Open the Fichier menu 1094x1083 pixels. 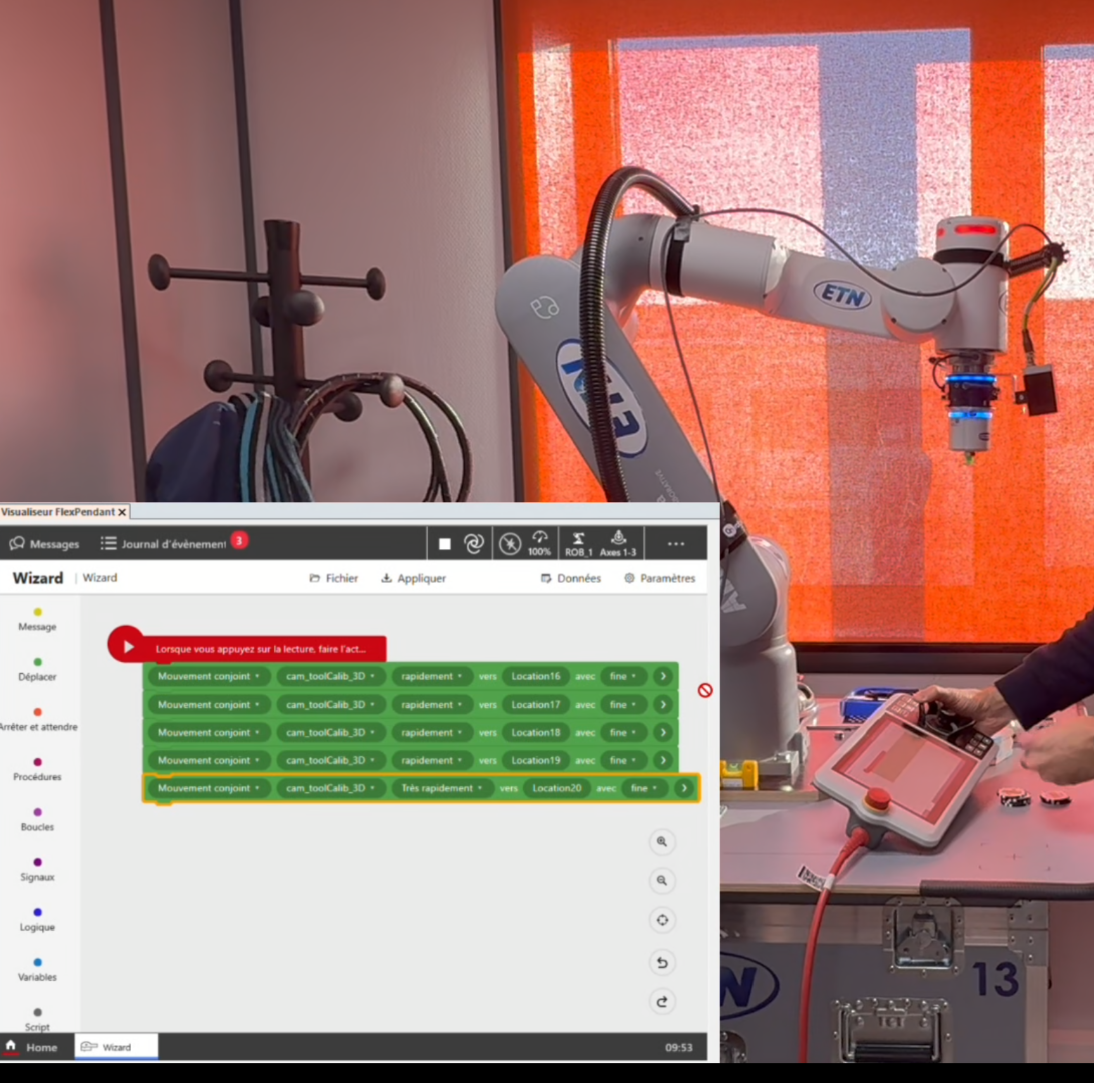(x=334, y=578)
